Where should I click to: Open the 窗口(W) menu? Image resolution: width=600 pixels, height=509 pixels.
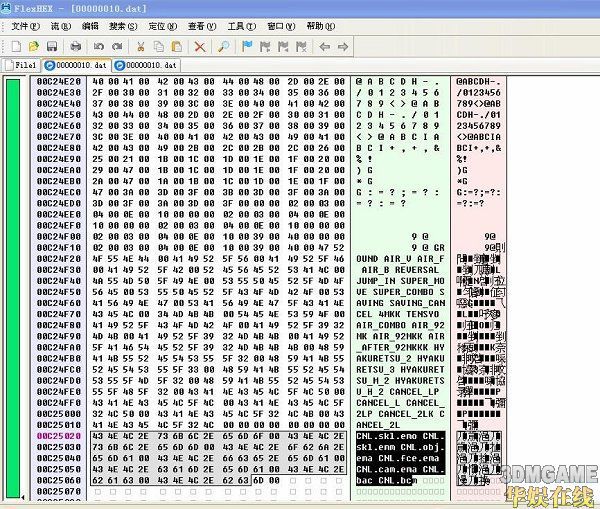281,26
